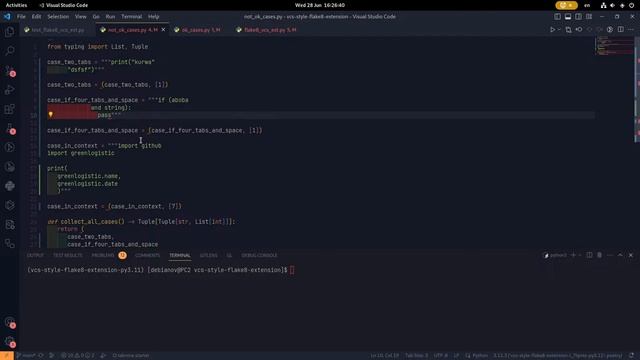Open the Search view in activity bar
This screenshot has width=640, height=360.
pos(9,51)
